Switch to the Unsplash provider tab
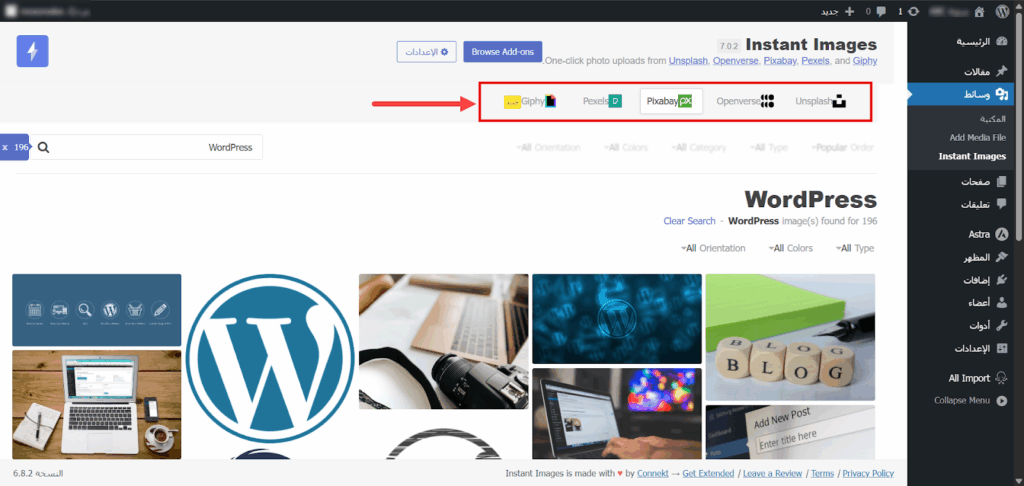This screenshot has width=1024, height=486. (820, 101)
